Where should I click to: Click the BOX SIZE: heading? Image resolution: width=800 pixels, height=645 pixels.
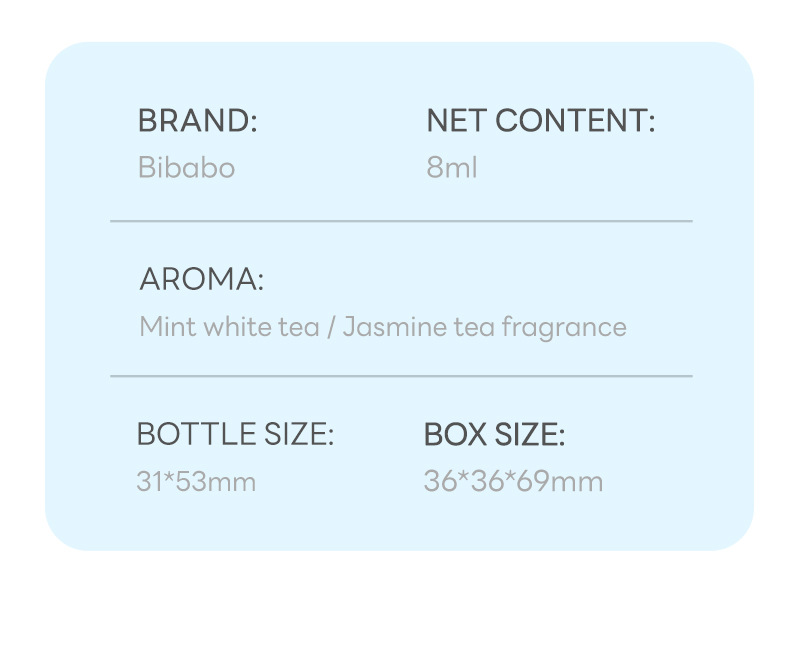[494, 435]
